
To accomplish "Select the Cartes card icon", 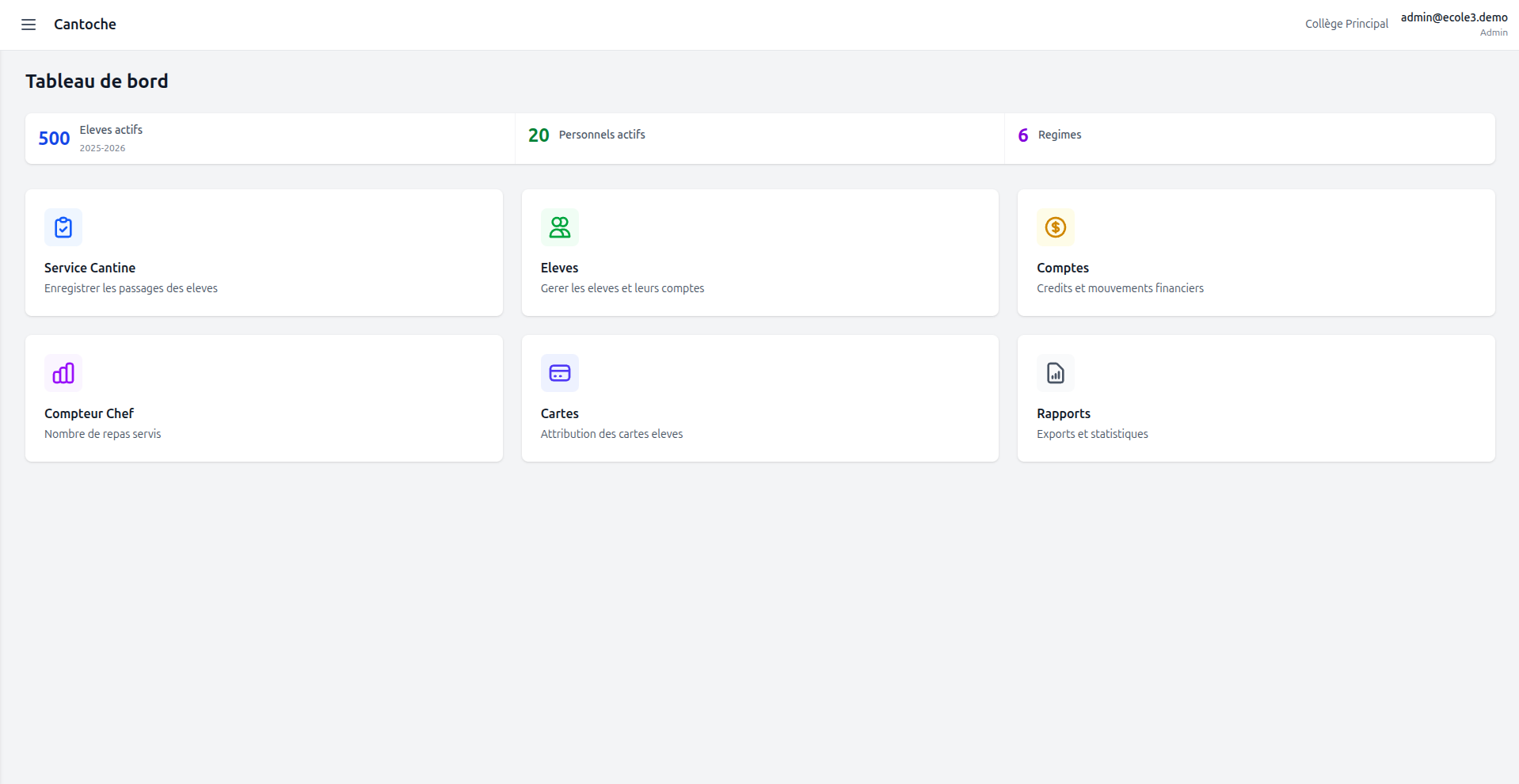I will (x=559, y=373).
